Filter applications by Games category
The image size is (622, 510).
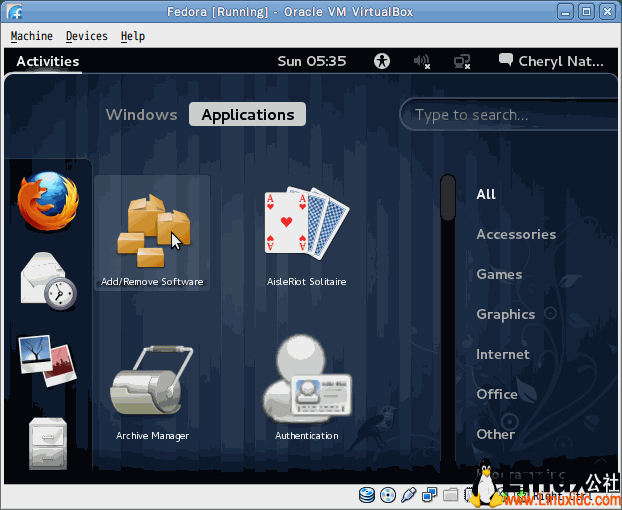pyautogui.click(x=499, y=274)
